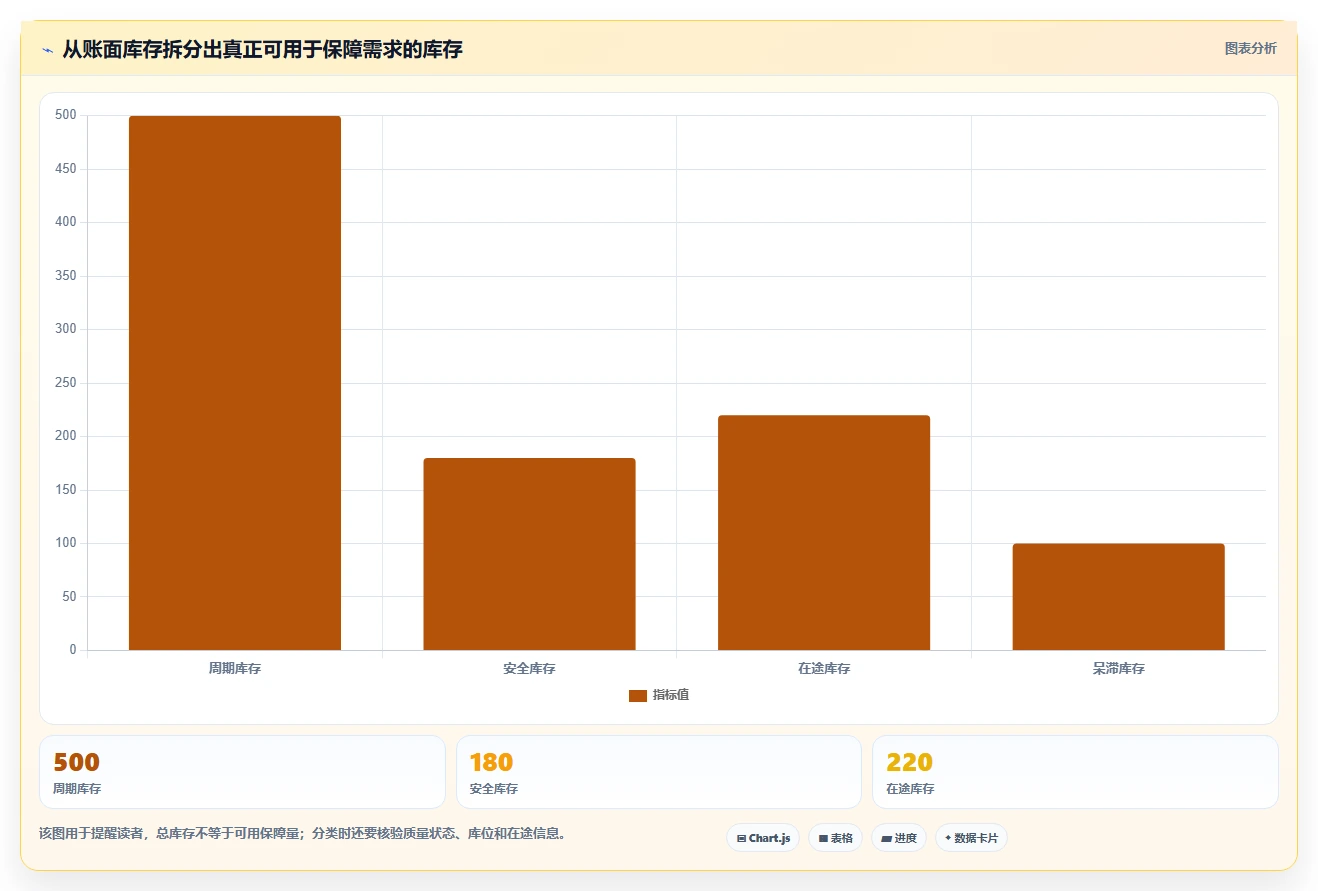Click the 250 y-axis tick value
The width and height of the screenshot is (1318, 891).
66,383
